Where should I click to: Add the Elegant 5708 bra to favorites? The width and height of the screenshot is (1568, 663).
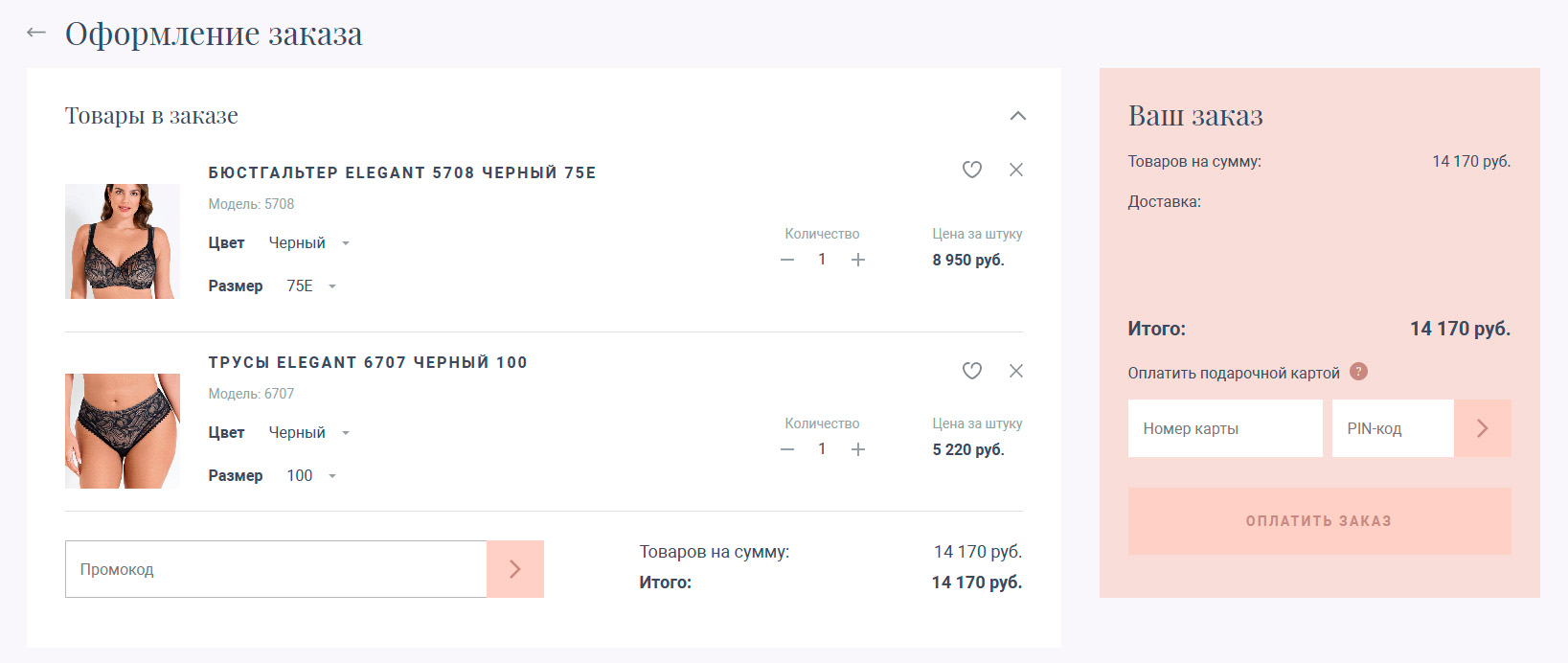(972, 170)
